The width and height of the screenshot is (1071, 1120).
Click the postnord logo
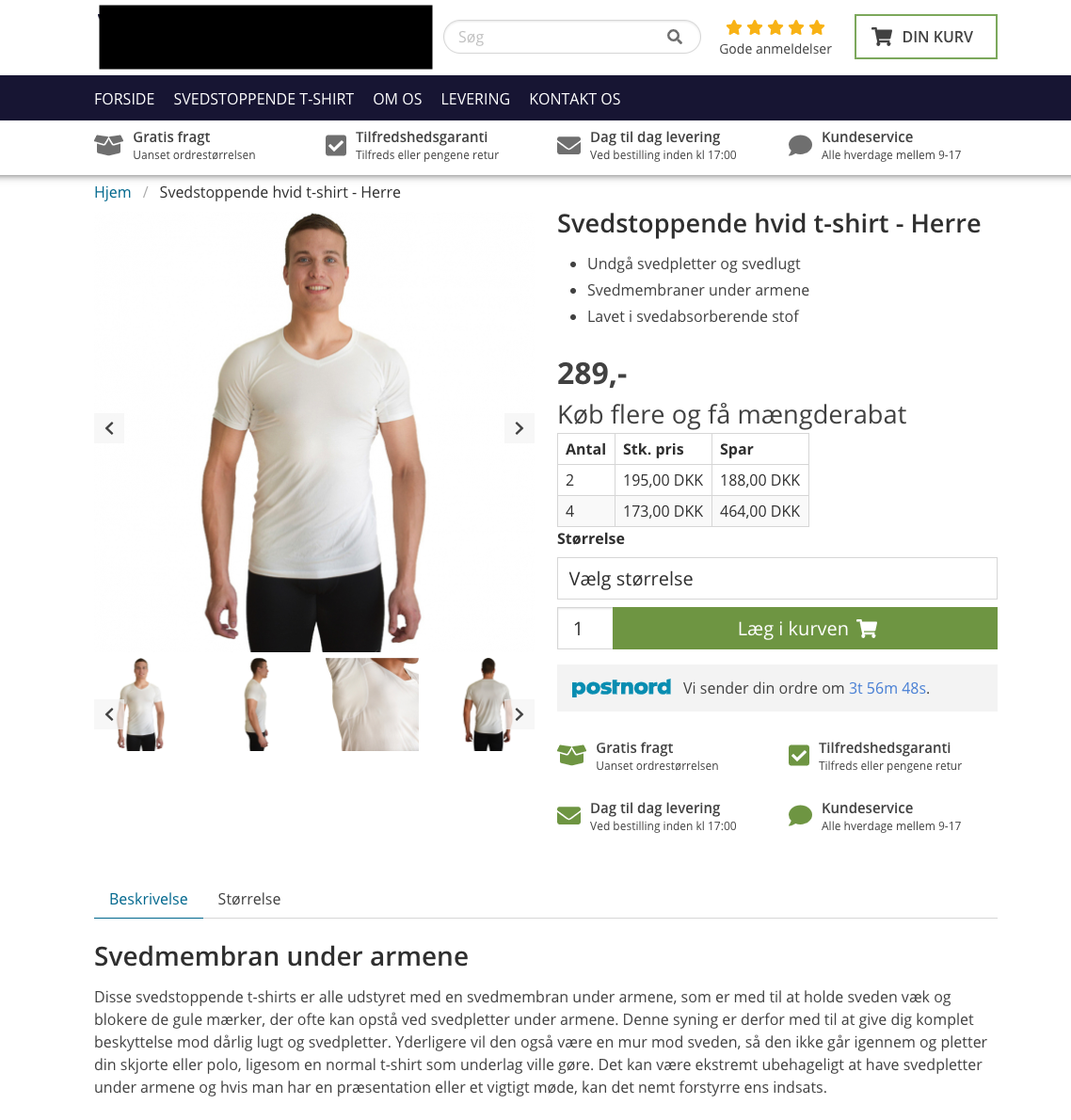click(x=621, y=687)
